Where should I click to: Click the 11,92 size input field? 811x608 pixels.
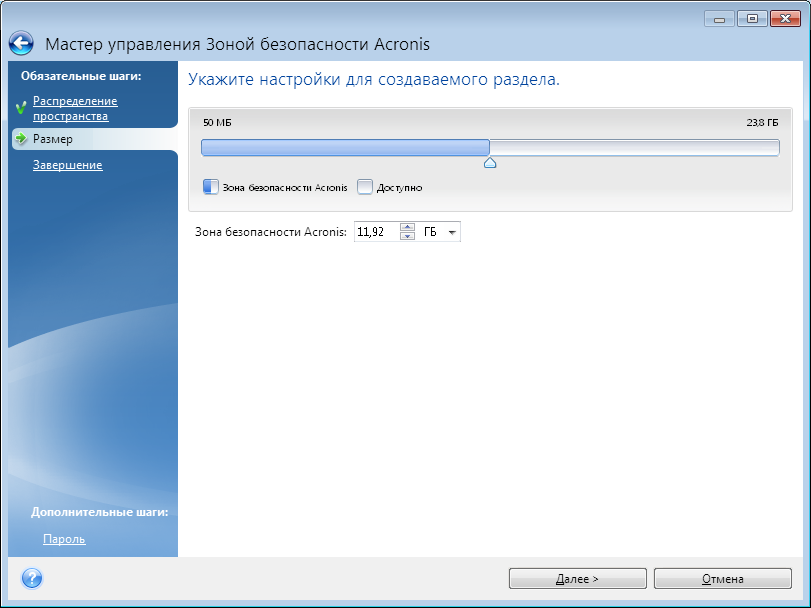pos(376,232)
